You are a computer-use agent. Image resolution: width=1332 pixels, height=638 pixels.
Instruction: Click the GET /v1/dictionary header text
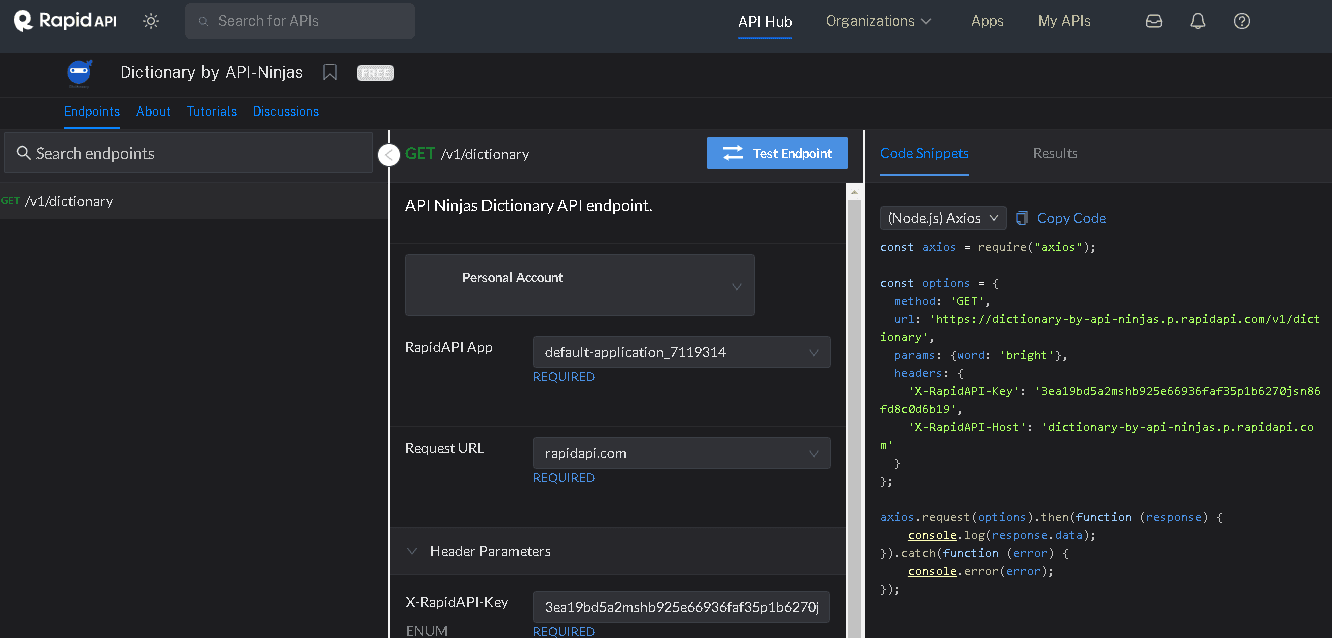point(467,154)
